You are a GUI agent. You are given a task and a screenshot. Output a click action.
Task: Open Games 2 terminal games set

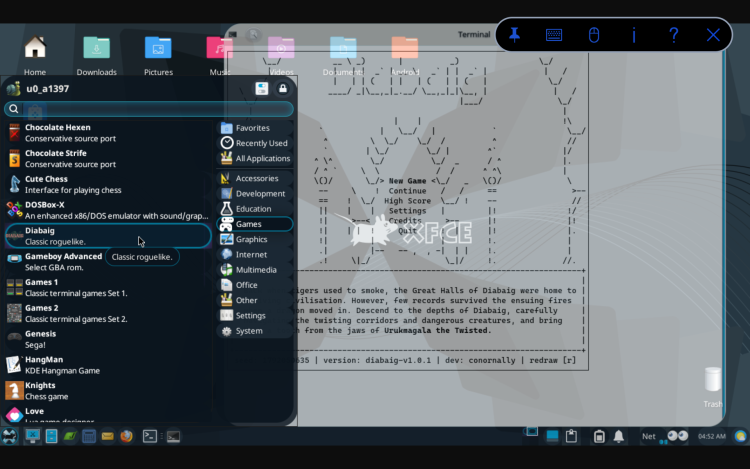coord(109,314)
